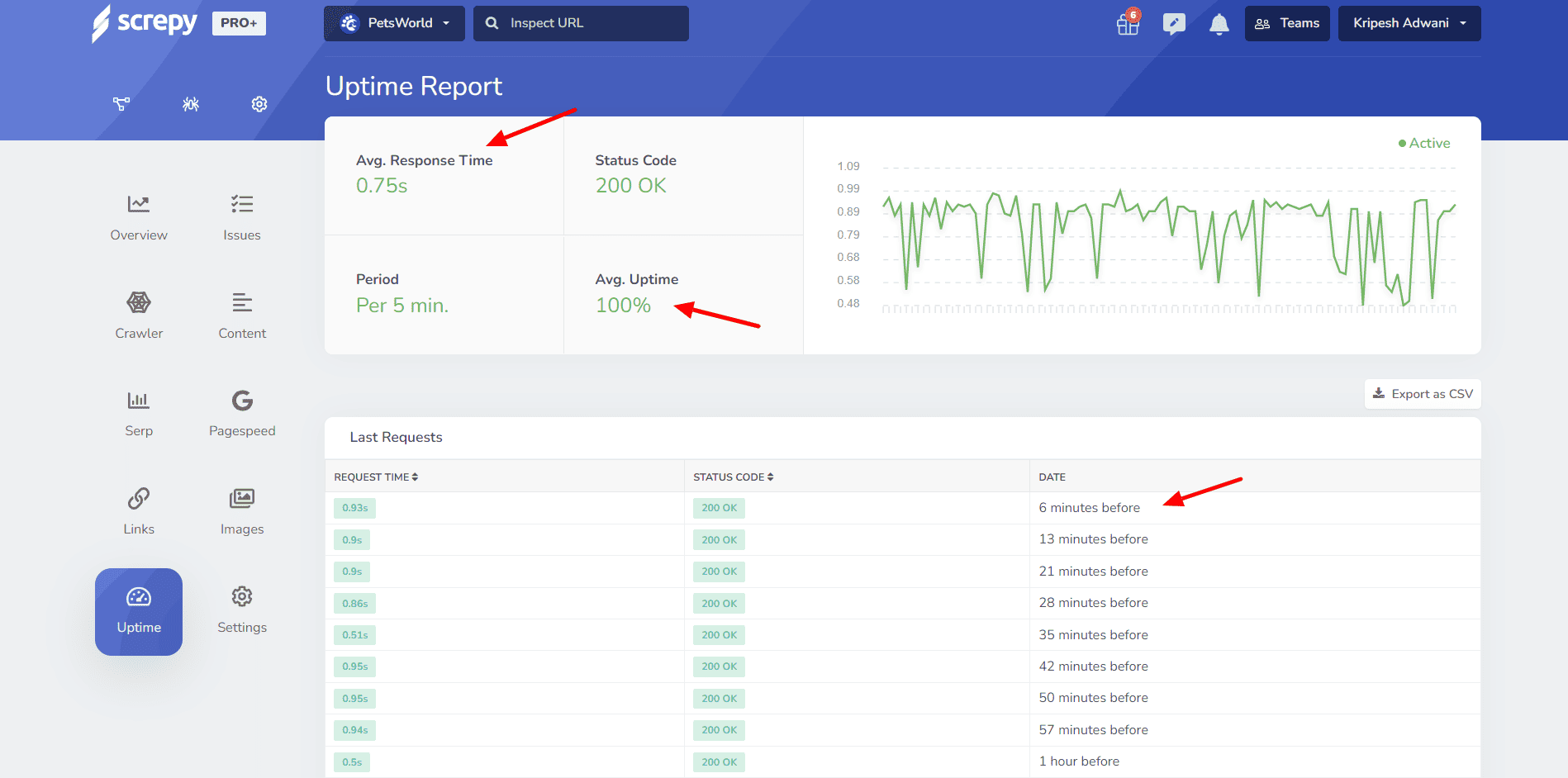1568x778 pixels.
Task: Open the Teams button
Action: point(1287,23)
